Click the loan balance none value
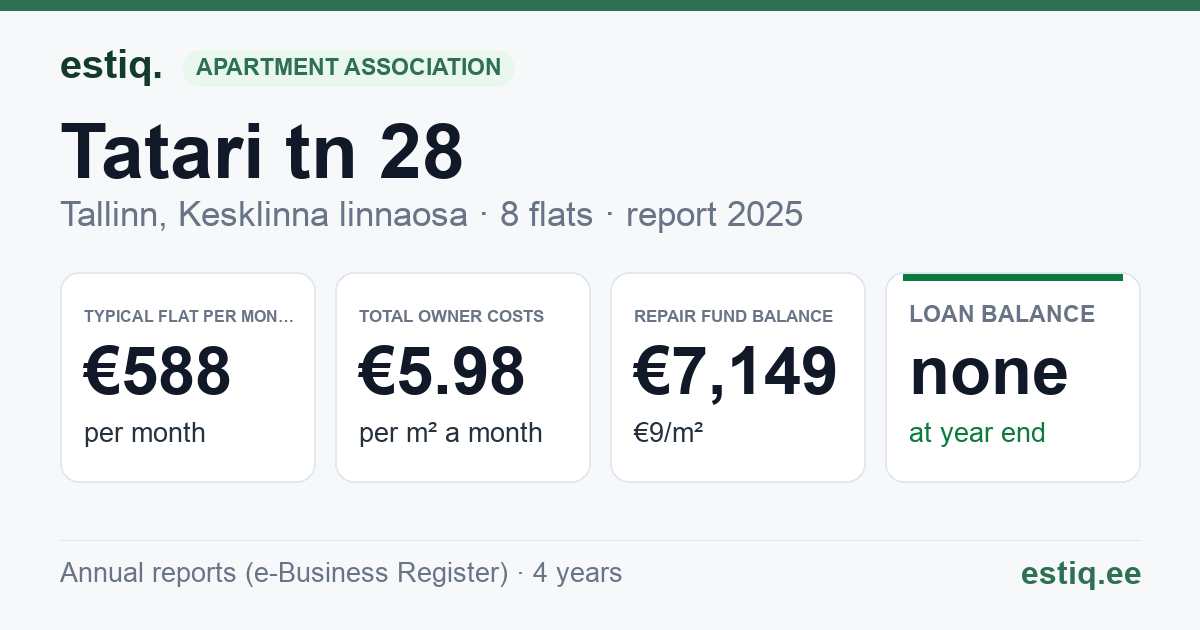Screen dimensions: 1200x630 click(x=989, y=371)
